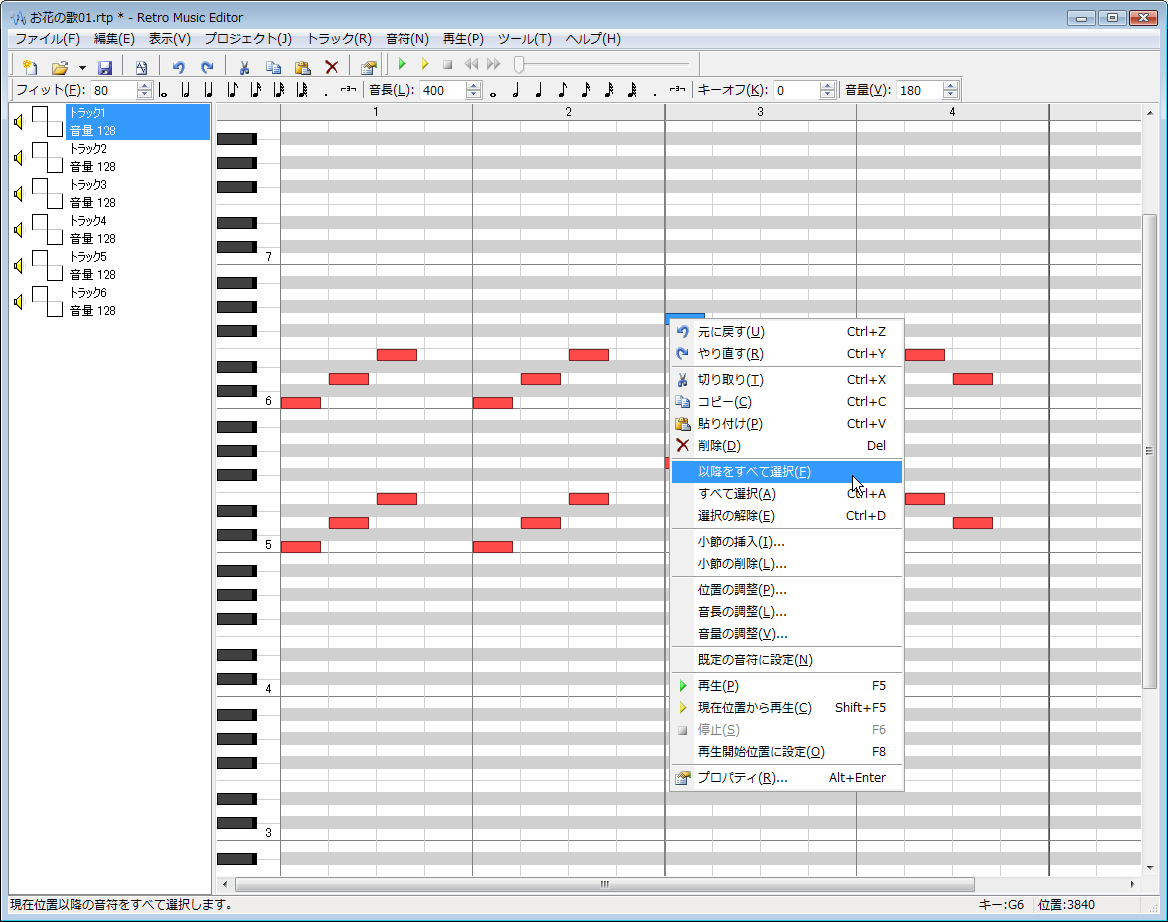
Task: Save the project with the floppy disk icon
Action: coord(105,67)
